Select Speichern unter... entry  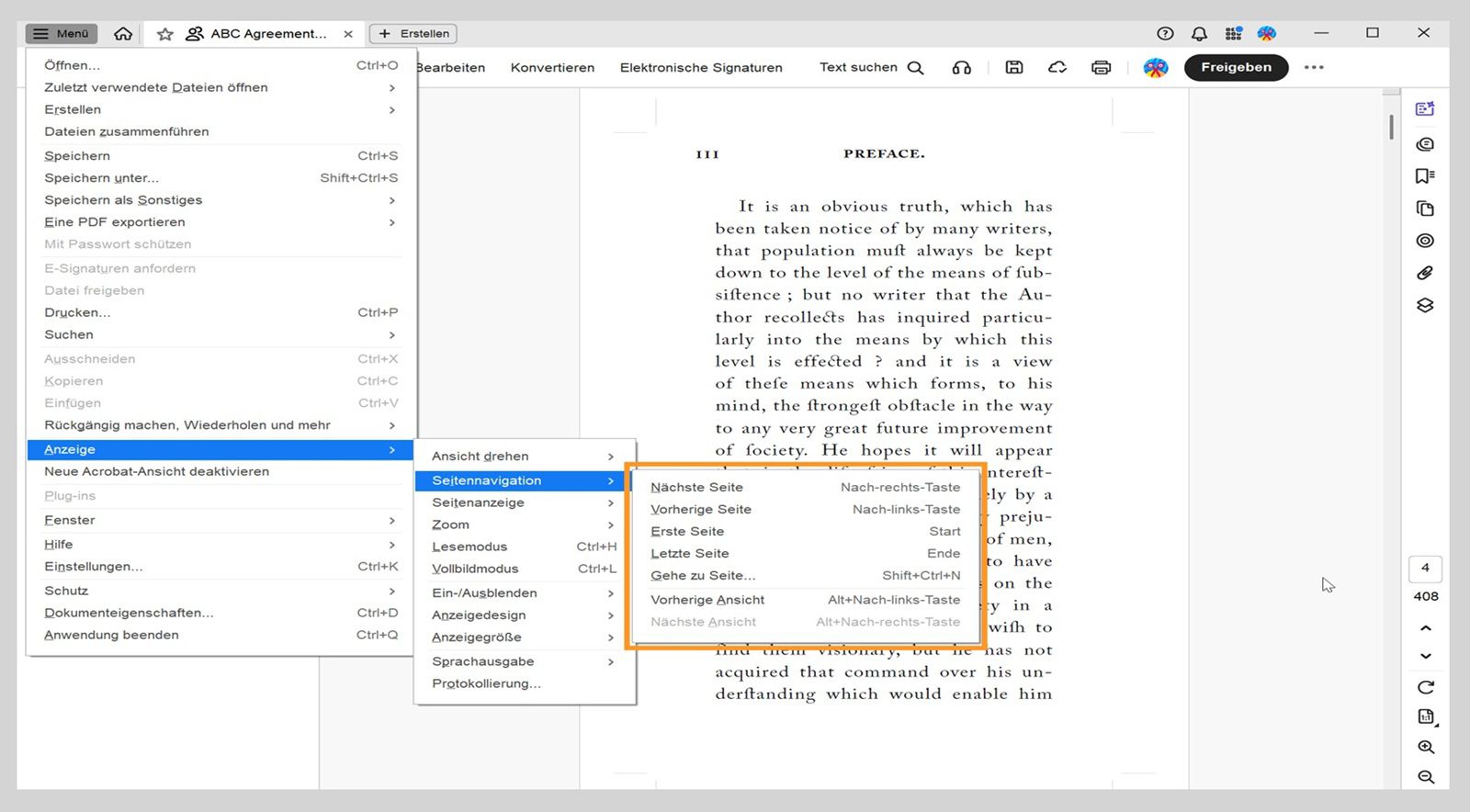[x=220, y=178]
